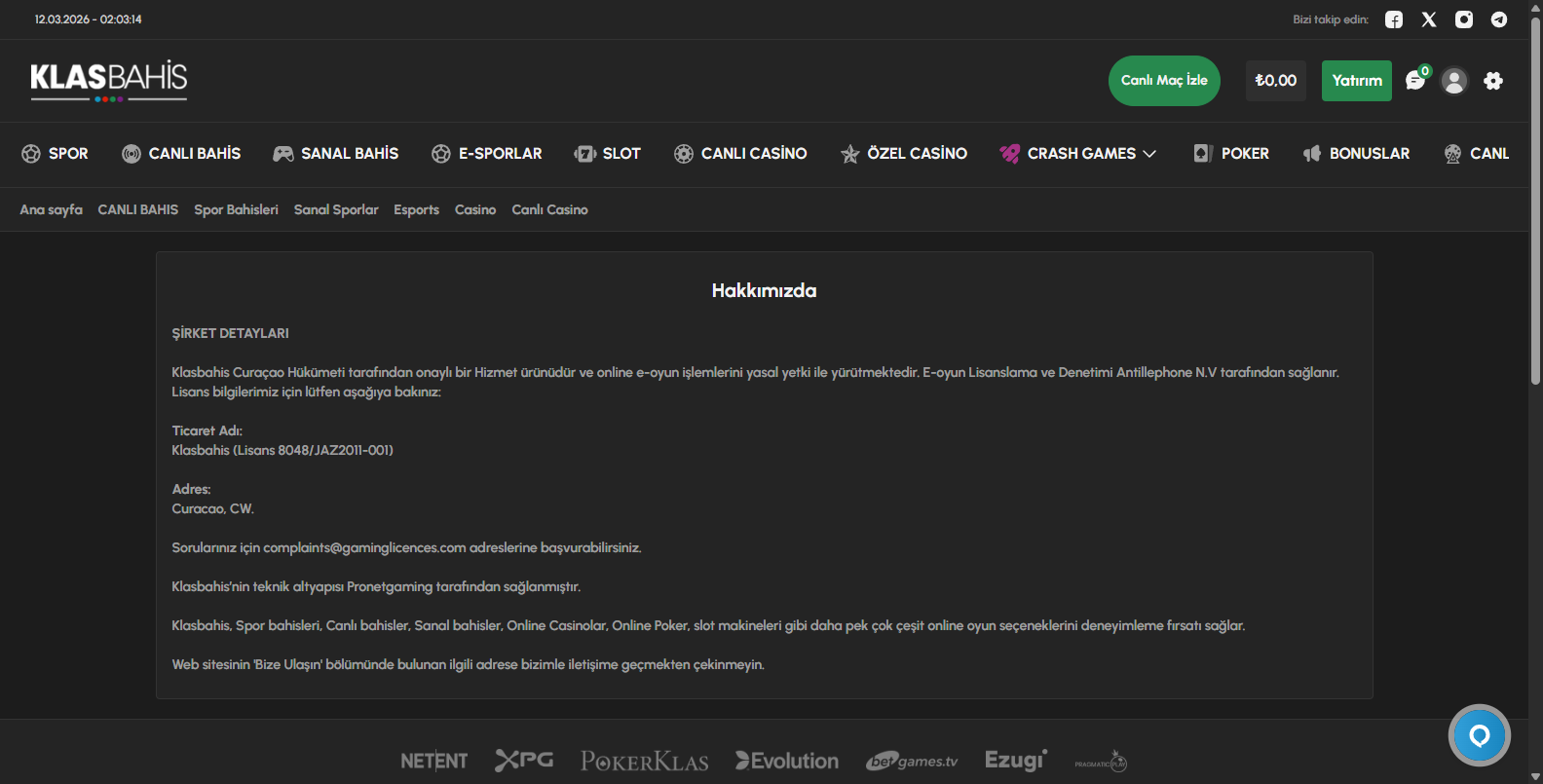Viewport: 1543px width, 784px height.
Task: Open the Sanal Sporlar link
Action: (336, 209)
